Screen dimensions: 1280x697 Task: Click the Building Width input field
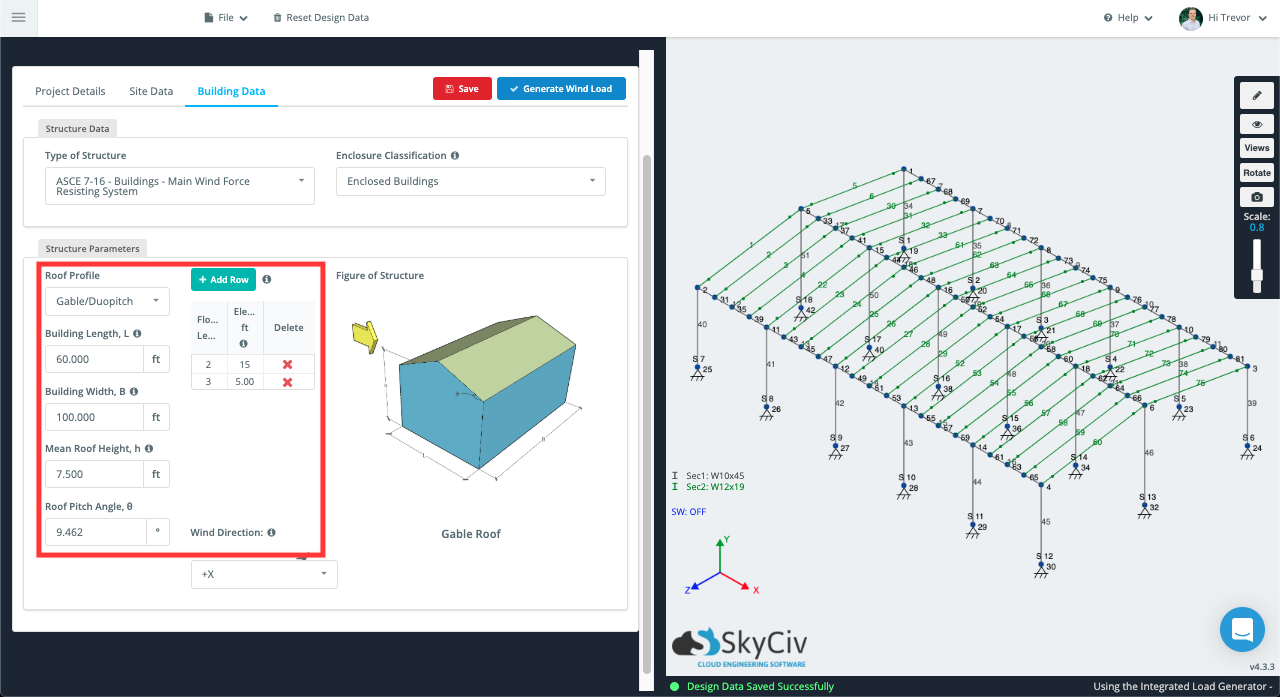point(95,416)
